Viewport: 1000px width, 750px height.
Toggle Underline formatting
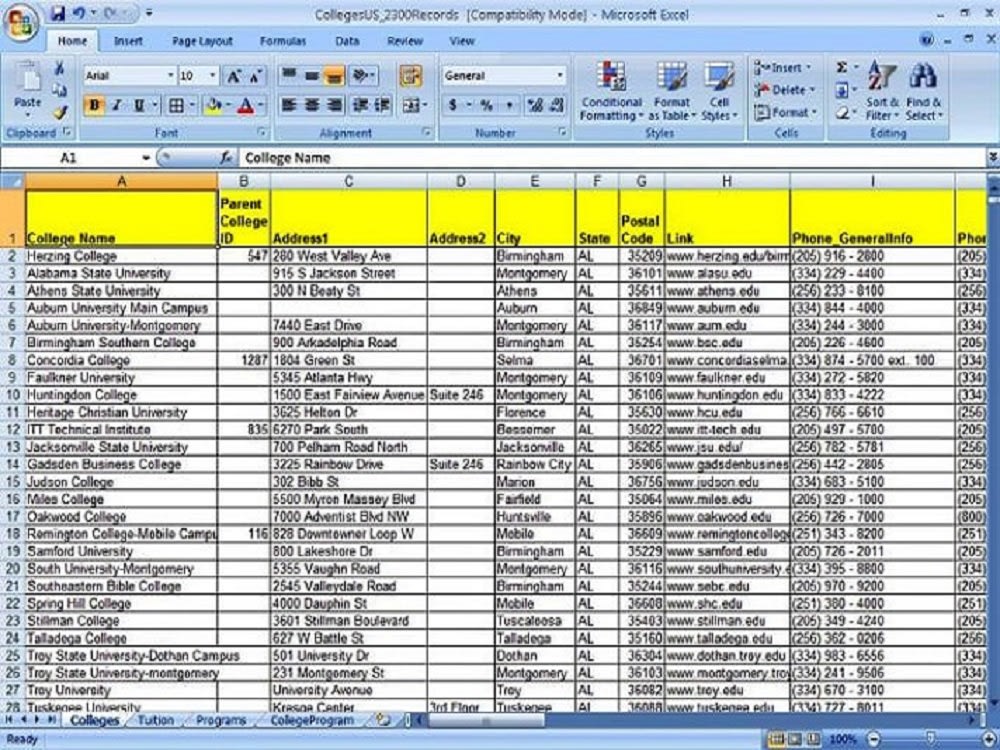pyautogui.click(x=138, y=105)
